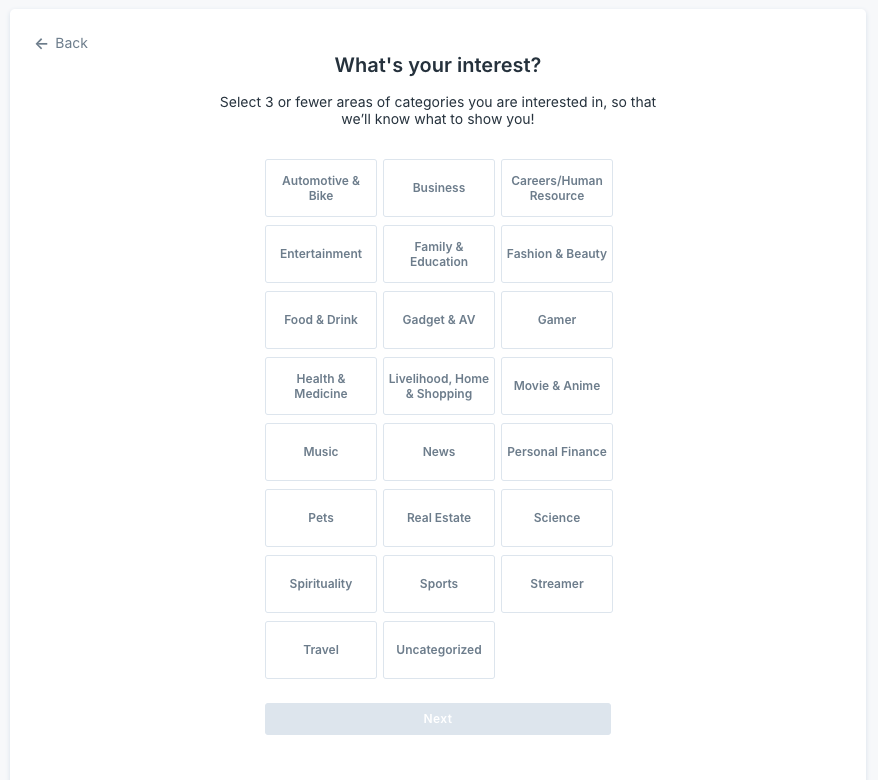
Task: Pick Livelihood, Home & Shopping tile
Action: (x=439, y=386)
